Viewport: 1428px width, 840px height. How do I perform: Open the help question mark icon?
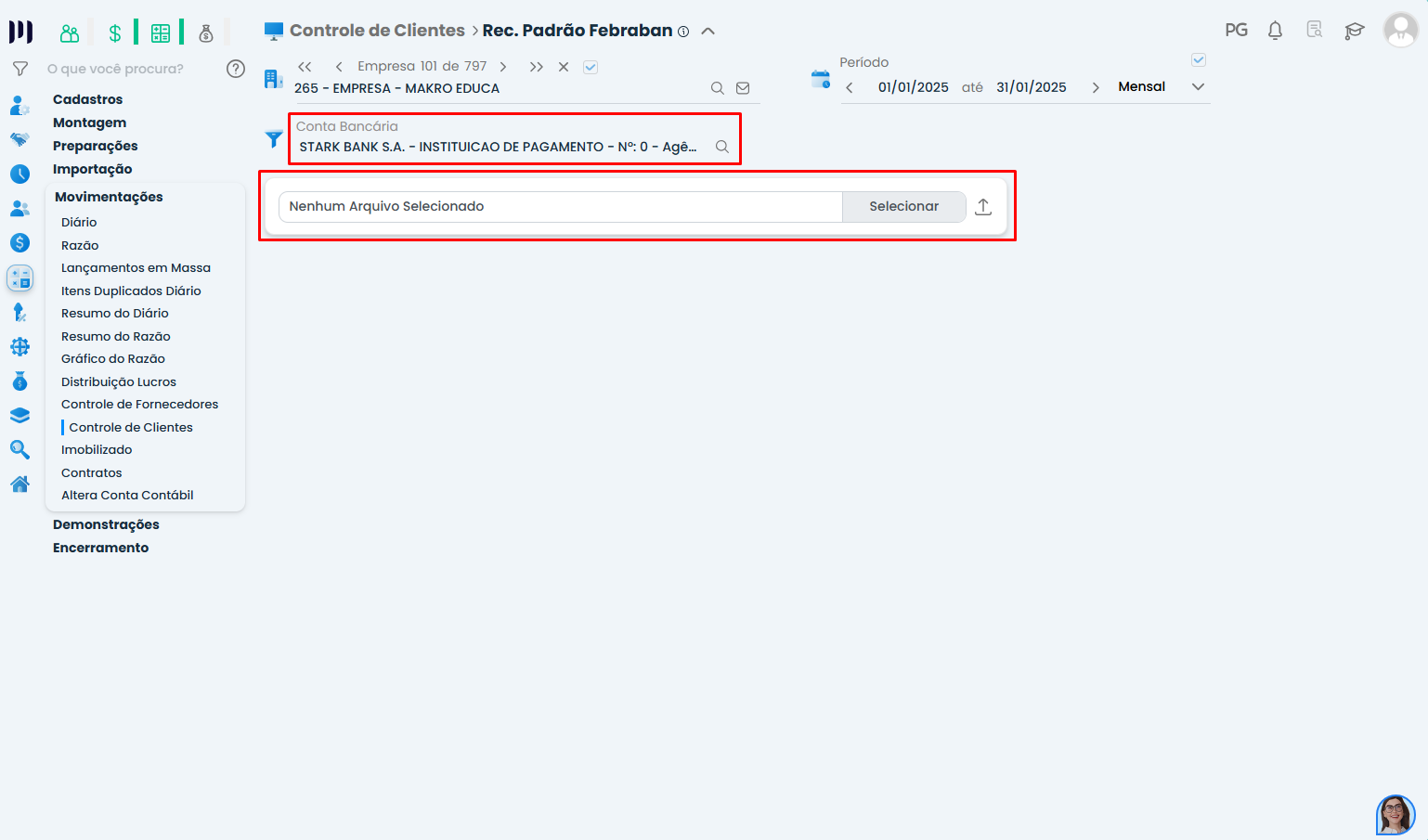236,69
